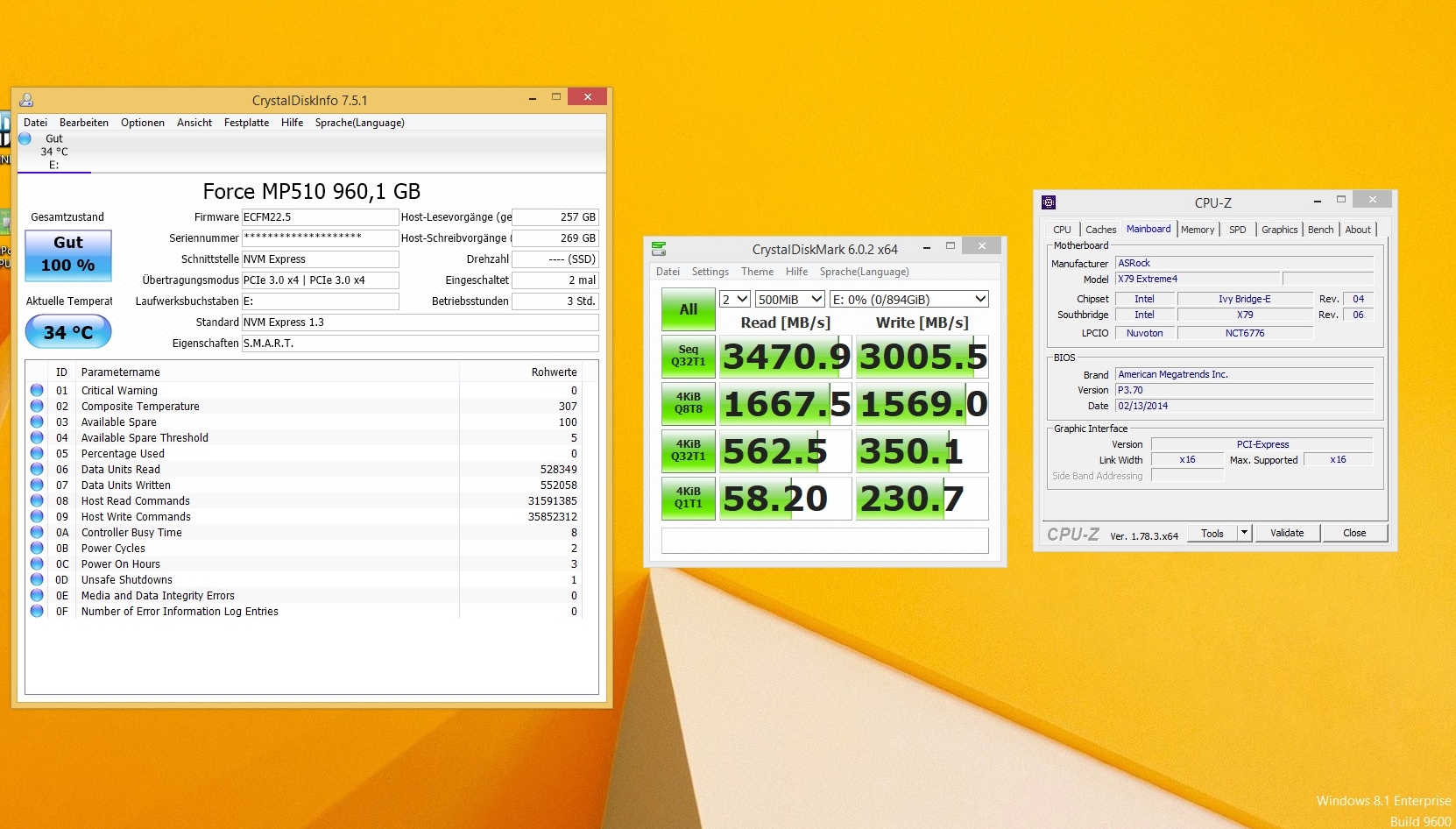The width and height of the screenshot is (1456, 829).
Task: Click the status dot for Power On Hours
Action: (x=37, y=563)
